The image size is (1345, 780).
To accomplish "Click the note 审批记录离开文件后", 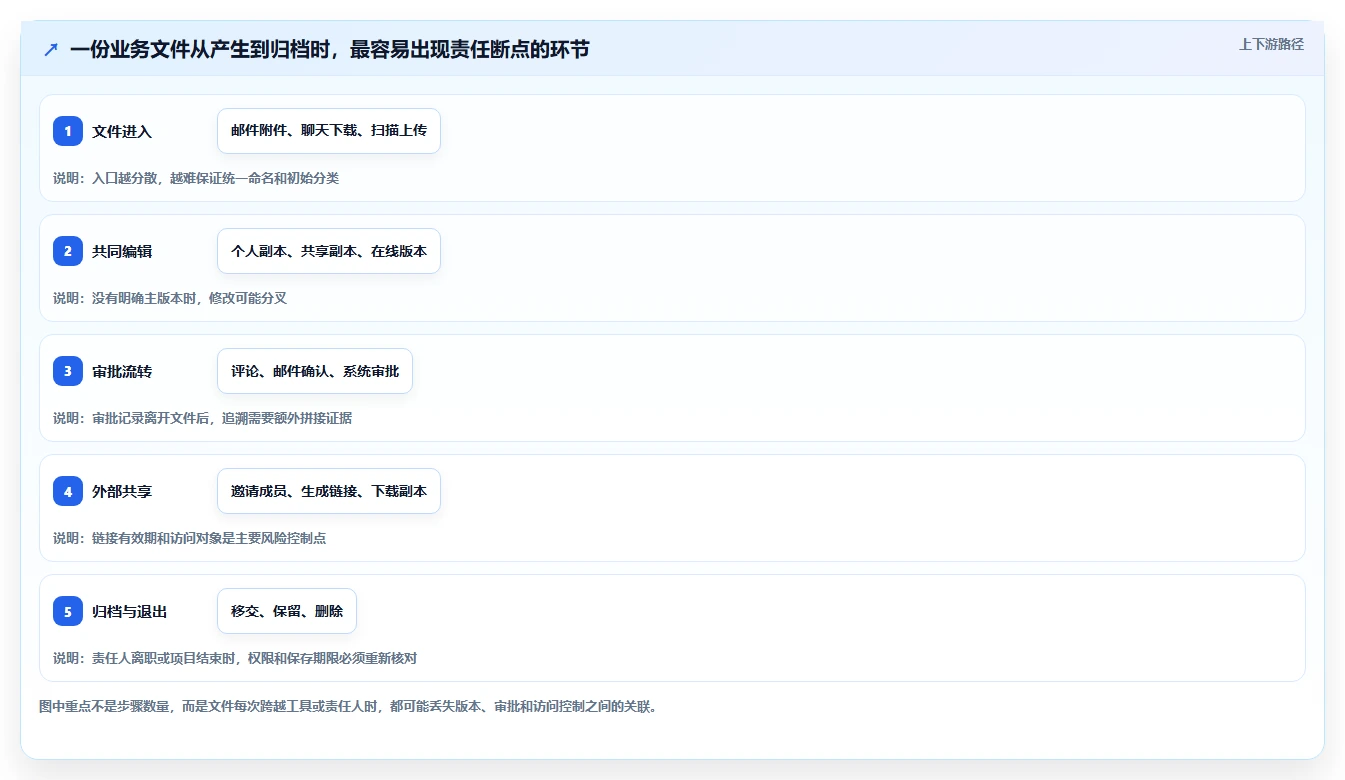I will pyautogui.click(x=202, y=418).
